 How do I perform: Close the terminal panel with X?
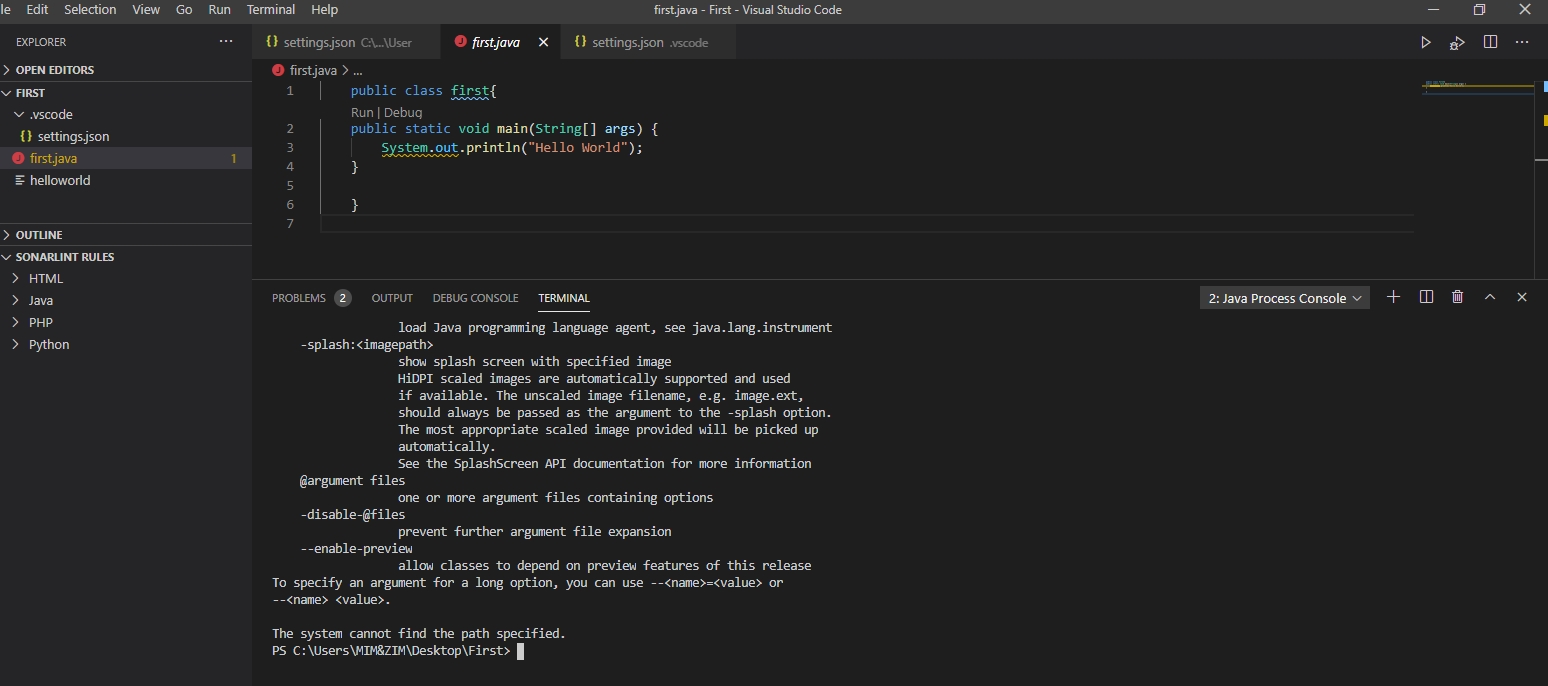[1522, 297]
